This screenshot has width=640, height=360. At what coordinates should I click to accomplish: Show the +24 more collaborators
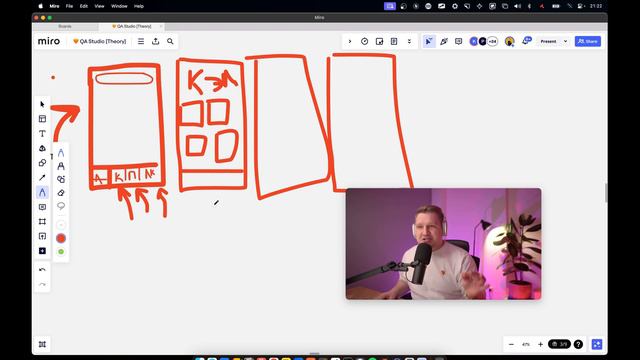pos(493,41)
